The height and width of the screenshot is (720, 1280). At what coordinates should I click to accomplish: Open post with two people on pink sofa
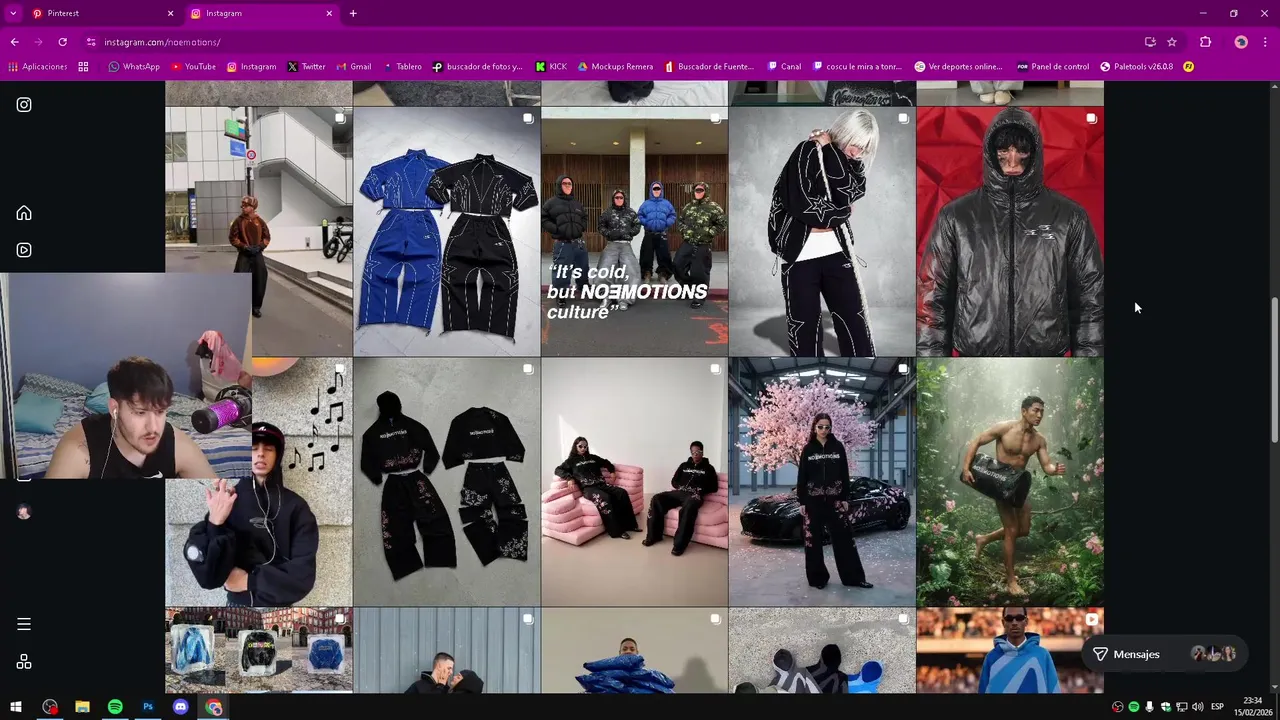(x=634, y=482)
